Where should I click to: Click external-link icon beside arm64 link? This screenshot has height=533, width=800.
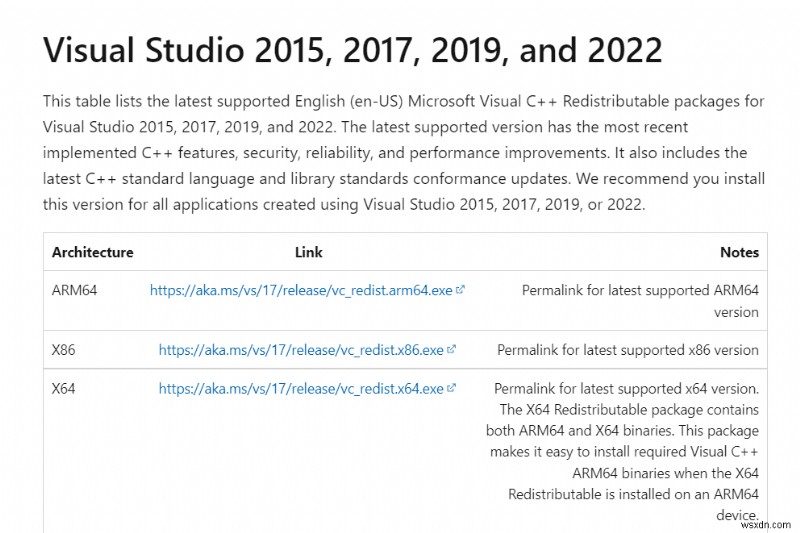460,290
